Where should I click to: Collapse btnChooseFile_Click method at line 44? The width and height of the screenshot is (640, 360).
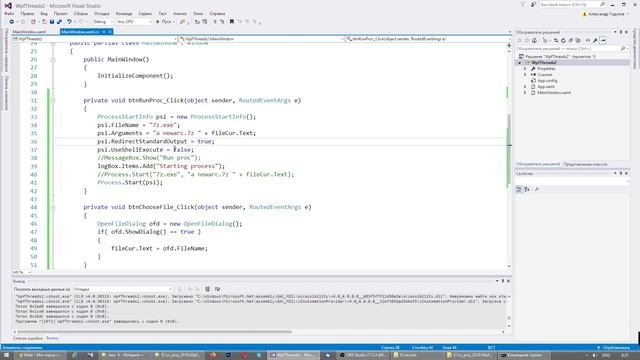pos(53,207)
